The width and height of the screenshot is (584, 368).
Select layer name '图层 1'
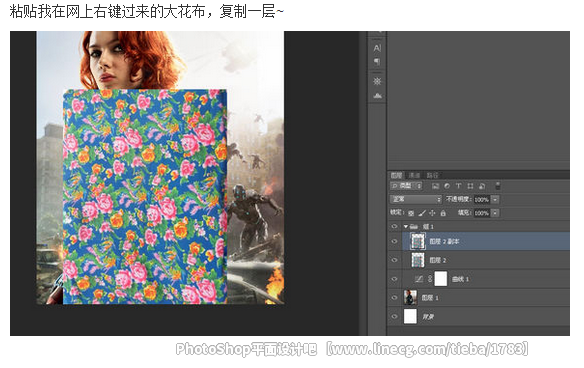pyautogui.click(x=430, y=298)
